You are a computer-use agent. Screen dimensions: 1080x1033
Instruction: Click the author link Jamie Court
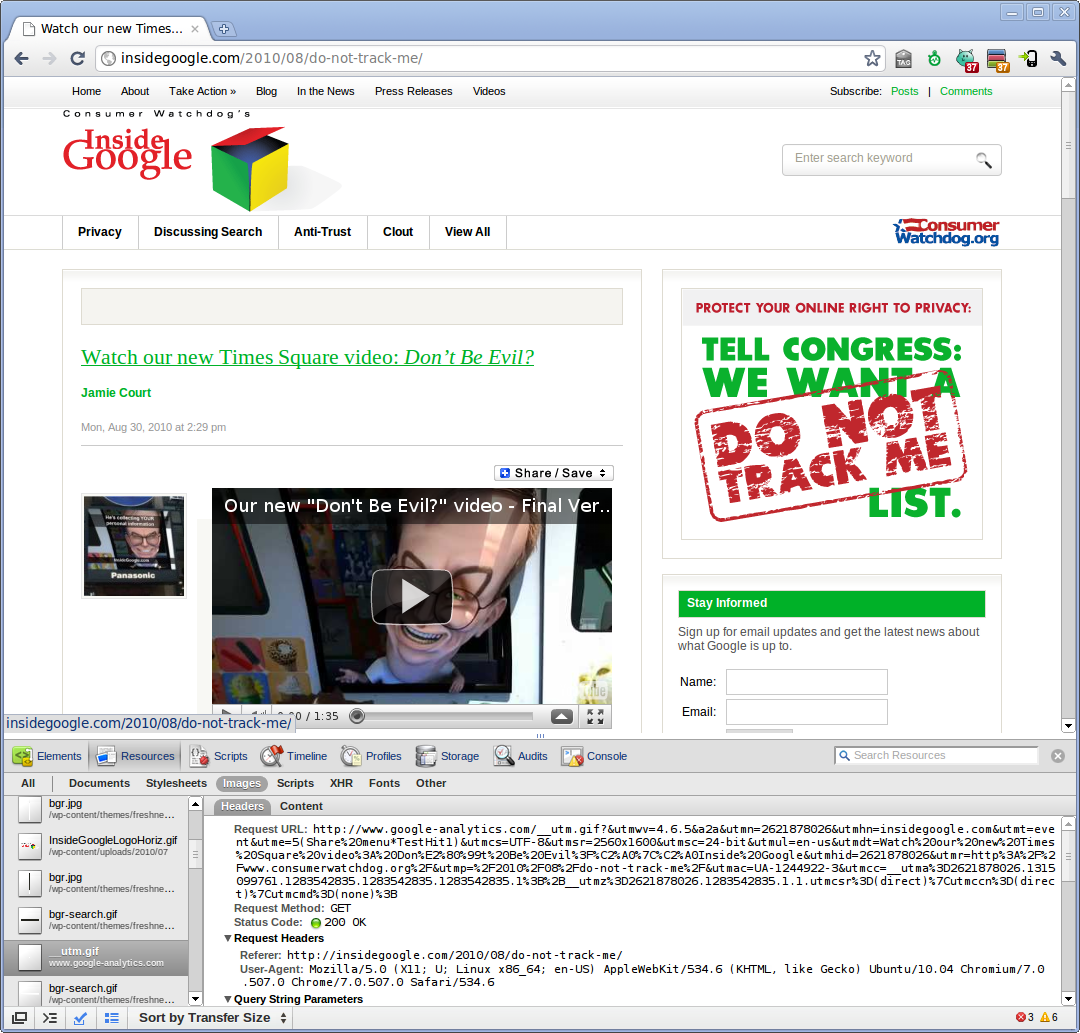pyautogui.click(x=116, y=393)
